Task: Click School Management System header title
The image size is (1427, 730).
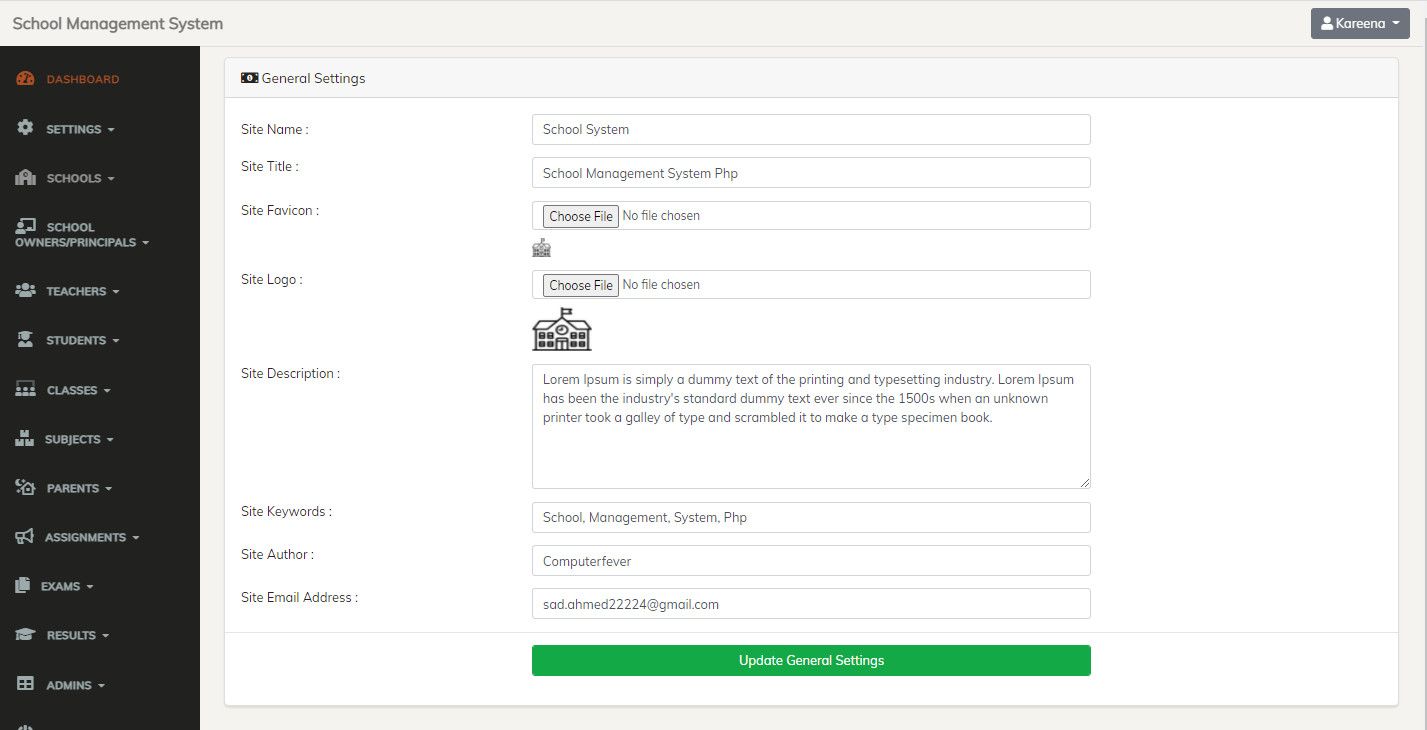Action: click(118, 23)
